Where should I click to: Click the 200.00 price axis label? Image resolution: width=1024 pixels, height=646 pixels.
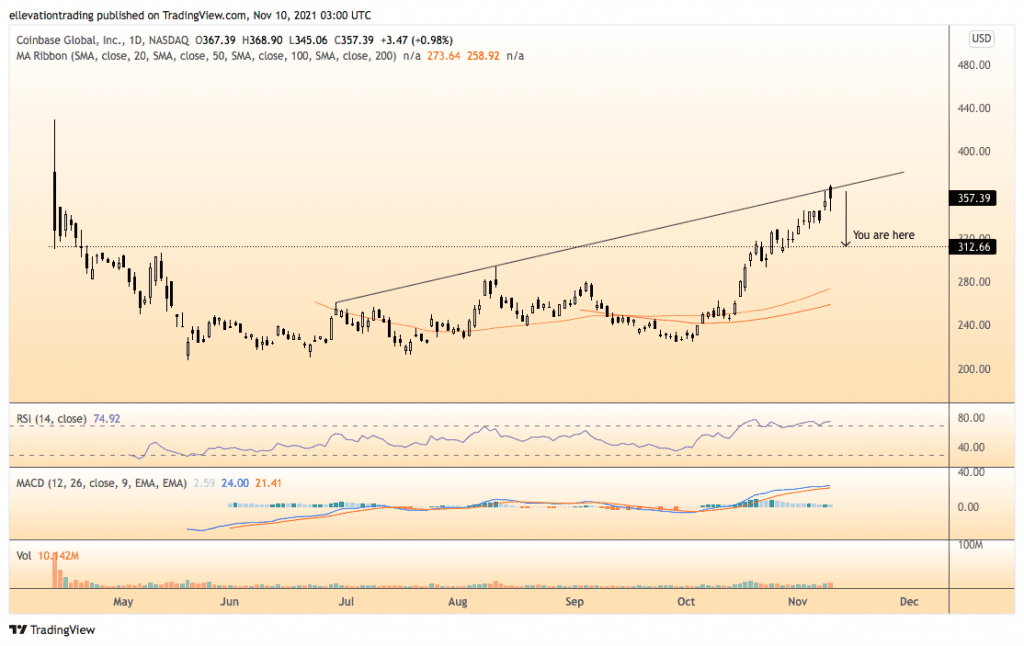point(974,369)
